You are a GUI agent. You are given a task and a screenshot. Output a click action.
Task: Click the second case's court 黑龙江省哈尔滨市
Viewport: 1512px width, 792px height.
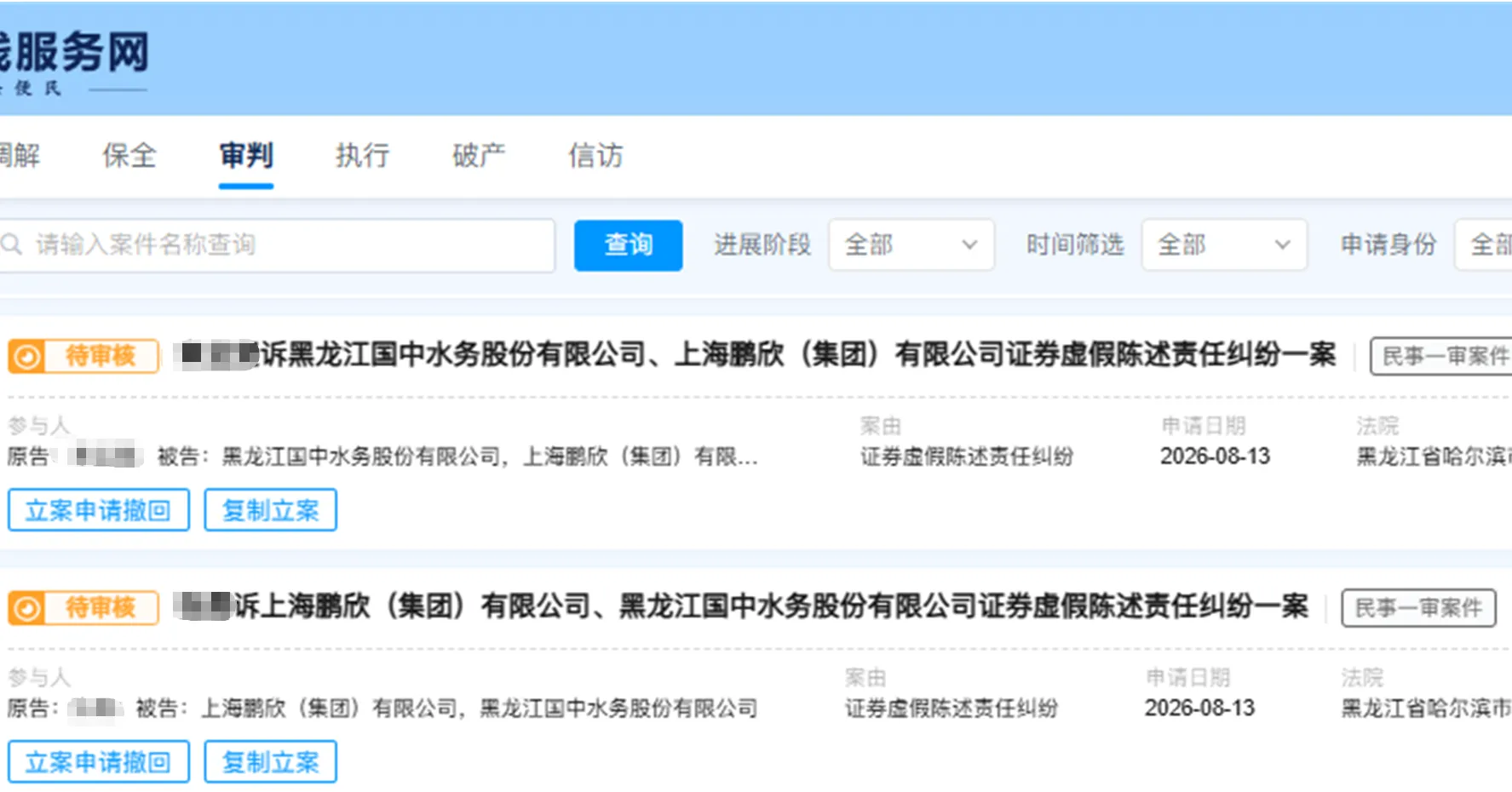pyautogui.click(x=1426, y=708)
